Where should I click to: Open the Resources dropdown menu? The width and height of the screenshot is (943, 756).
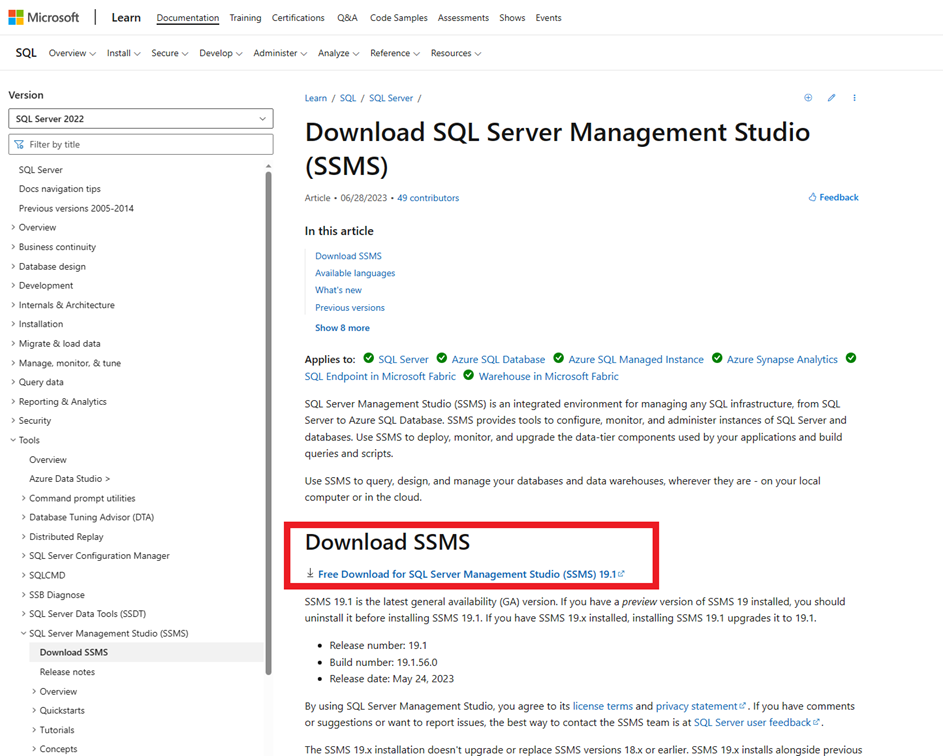click(x=456, y=53)
